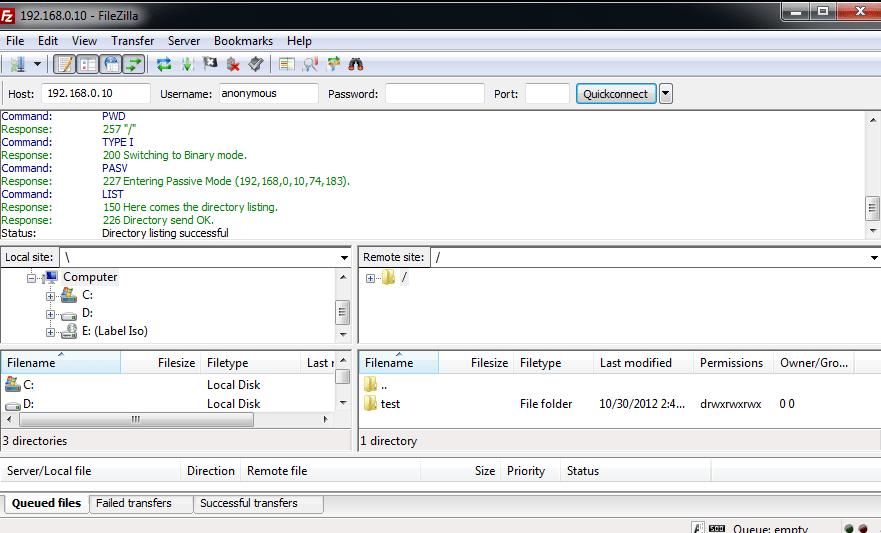Sort local files by Filesize column
The height and width of the screenshot is (533, 881).
pyautogui.click(x=160, y=363)
